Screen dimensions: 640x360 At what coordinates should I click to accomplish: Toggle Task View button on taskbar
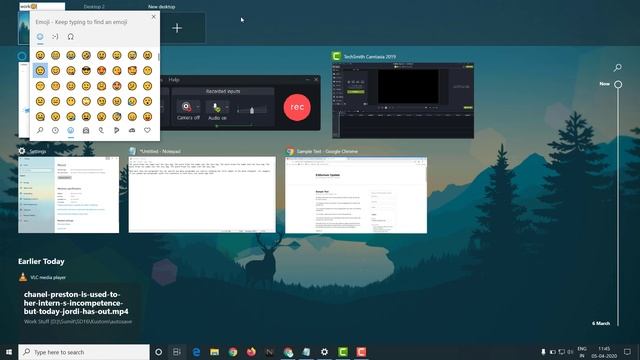176,352
